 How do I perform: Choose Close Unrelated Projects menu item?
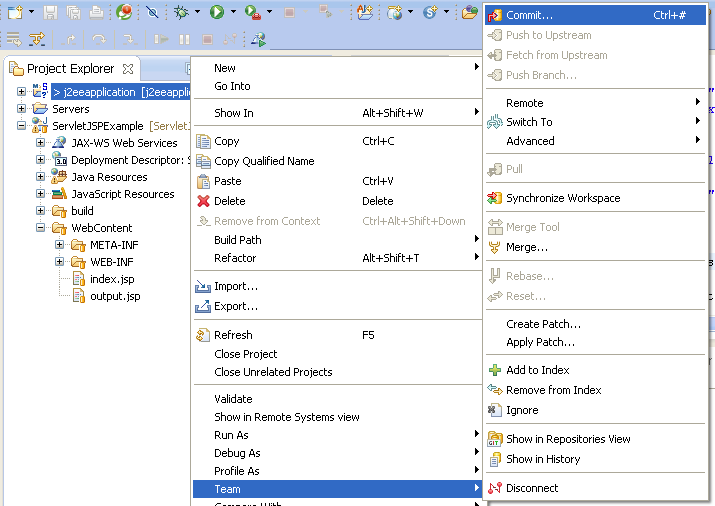coord(337,372)
